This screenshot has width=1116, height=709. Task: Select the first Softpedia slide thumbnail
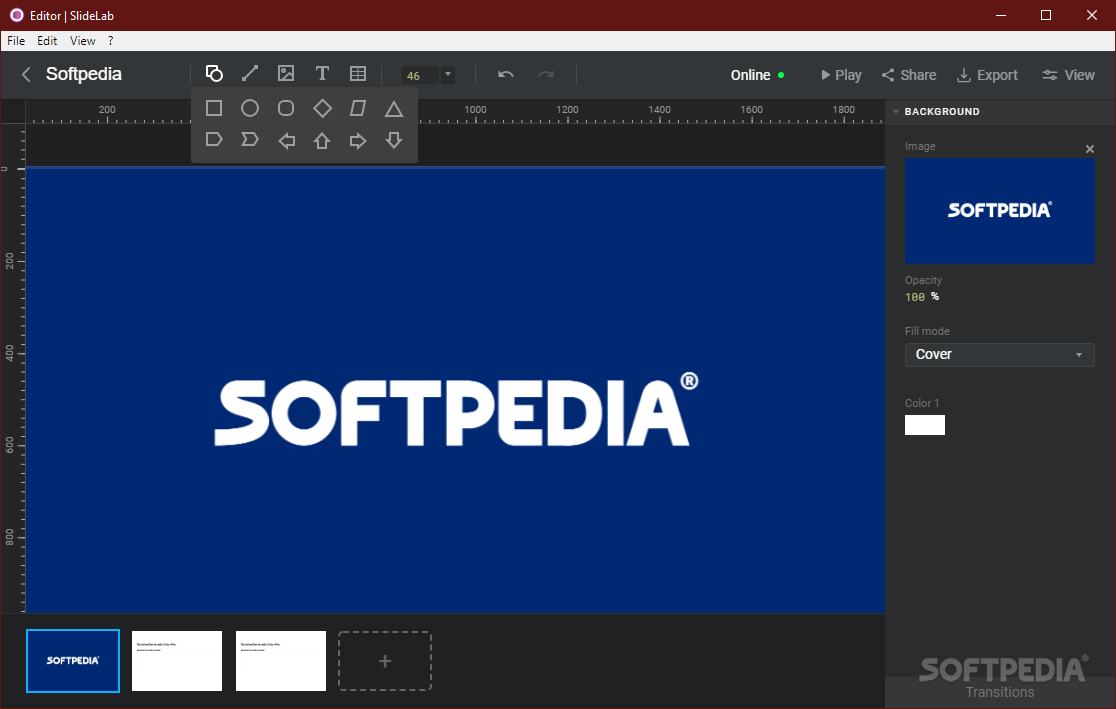[x=73, y=661]
